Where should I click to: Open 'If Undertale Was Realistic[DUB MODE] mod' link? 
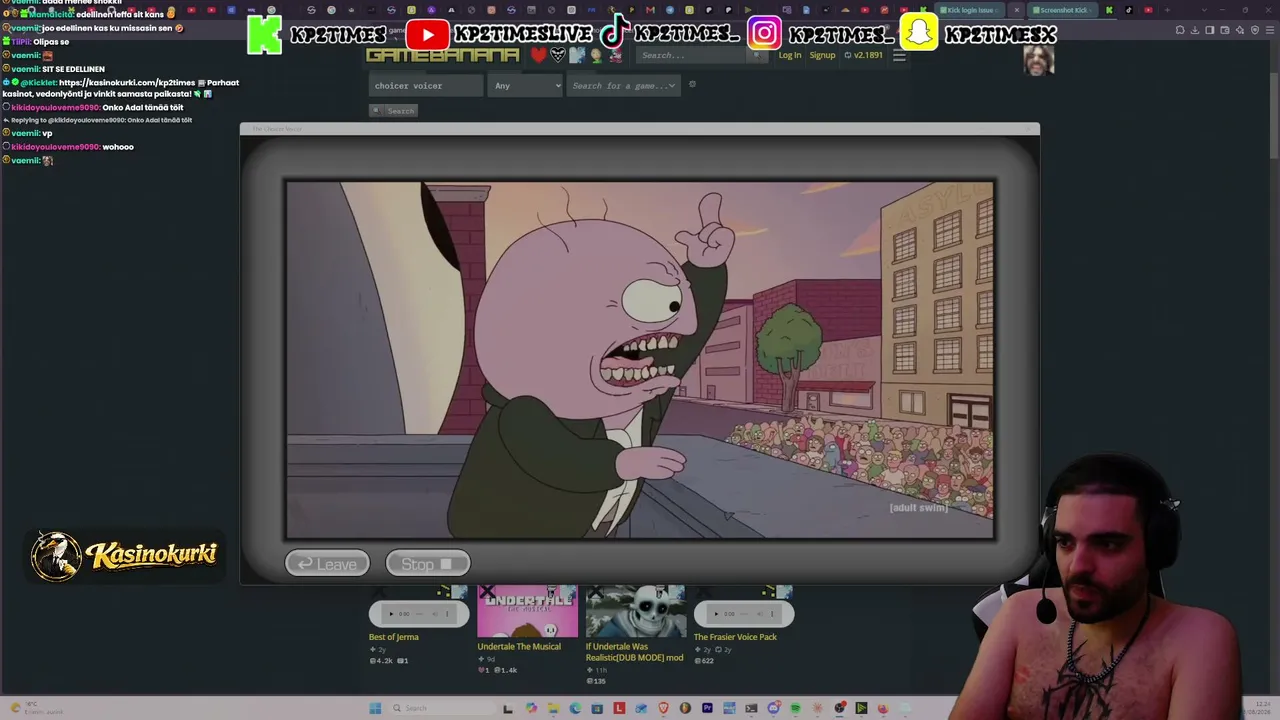[635, 652]
